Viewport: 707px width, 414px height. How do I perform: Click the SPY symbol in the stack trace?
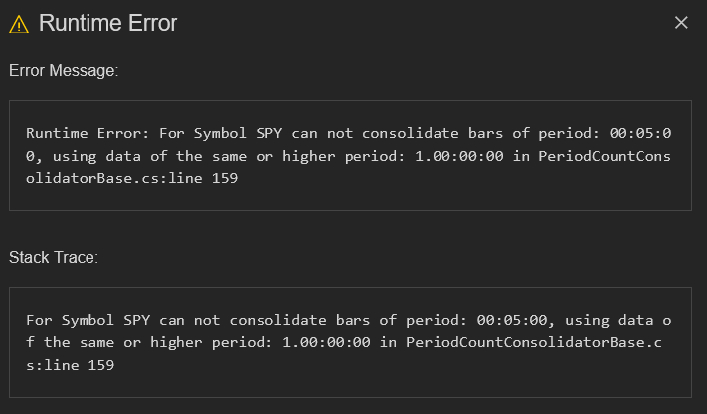(x=137, y=320)
